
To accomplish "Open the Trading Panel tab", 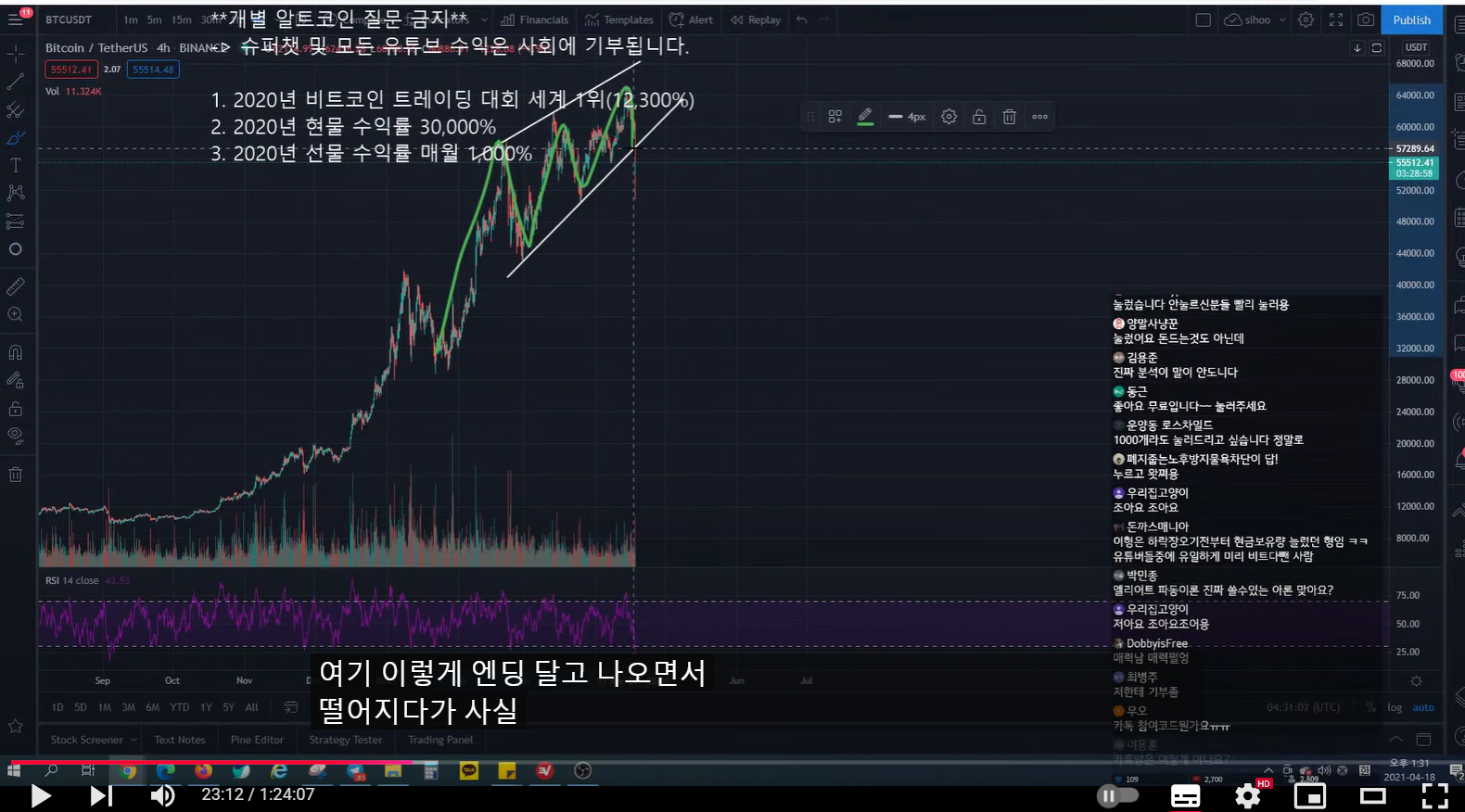I will tap(440, 740).
